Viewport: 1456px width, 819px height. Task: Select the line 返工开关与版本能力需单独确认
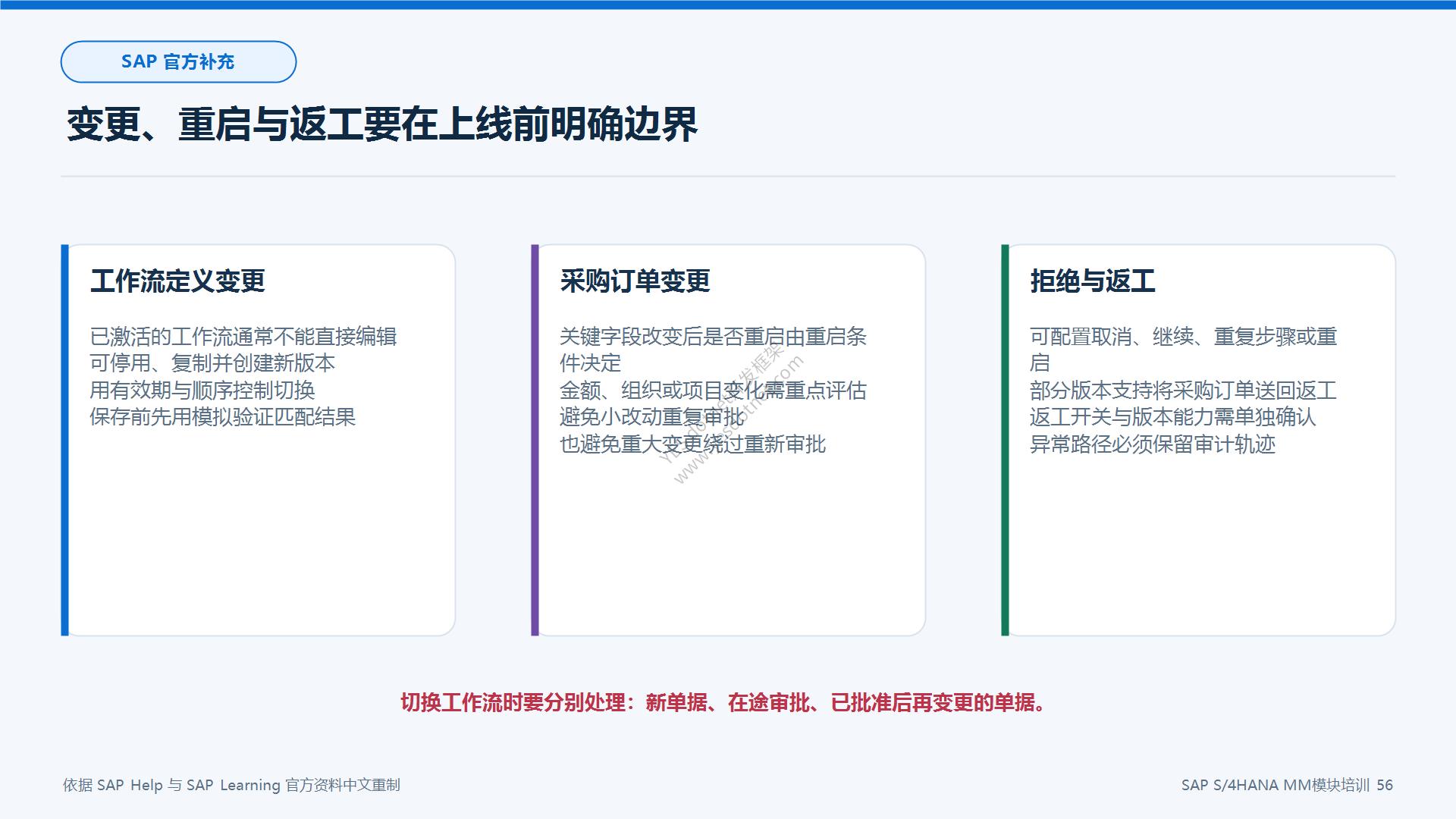[x=1173, y=417]
